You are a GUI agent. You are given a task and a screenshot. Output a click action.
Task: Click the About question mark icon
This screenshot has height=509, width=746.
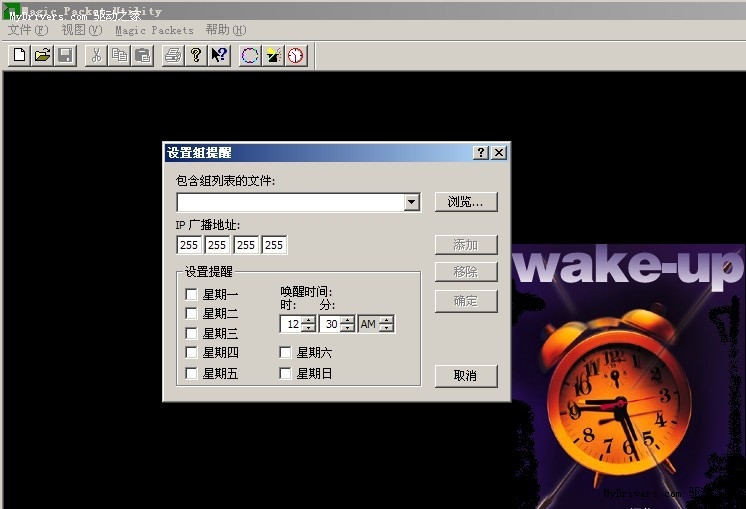click(x=196, y=56)
